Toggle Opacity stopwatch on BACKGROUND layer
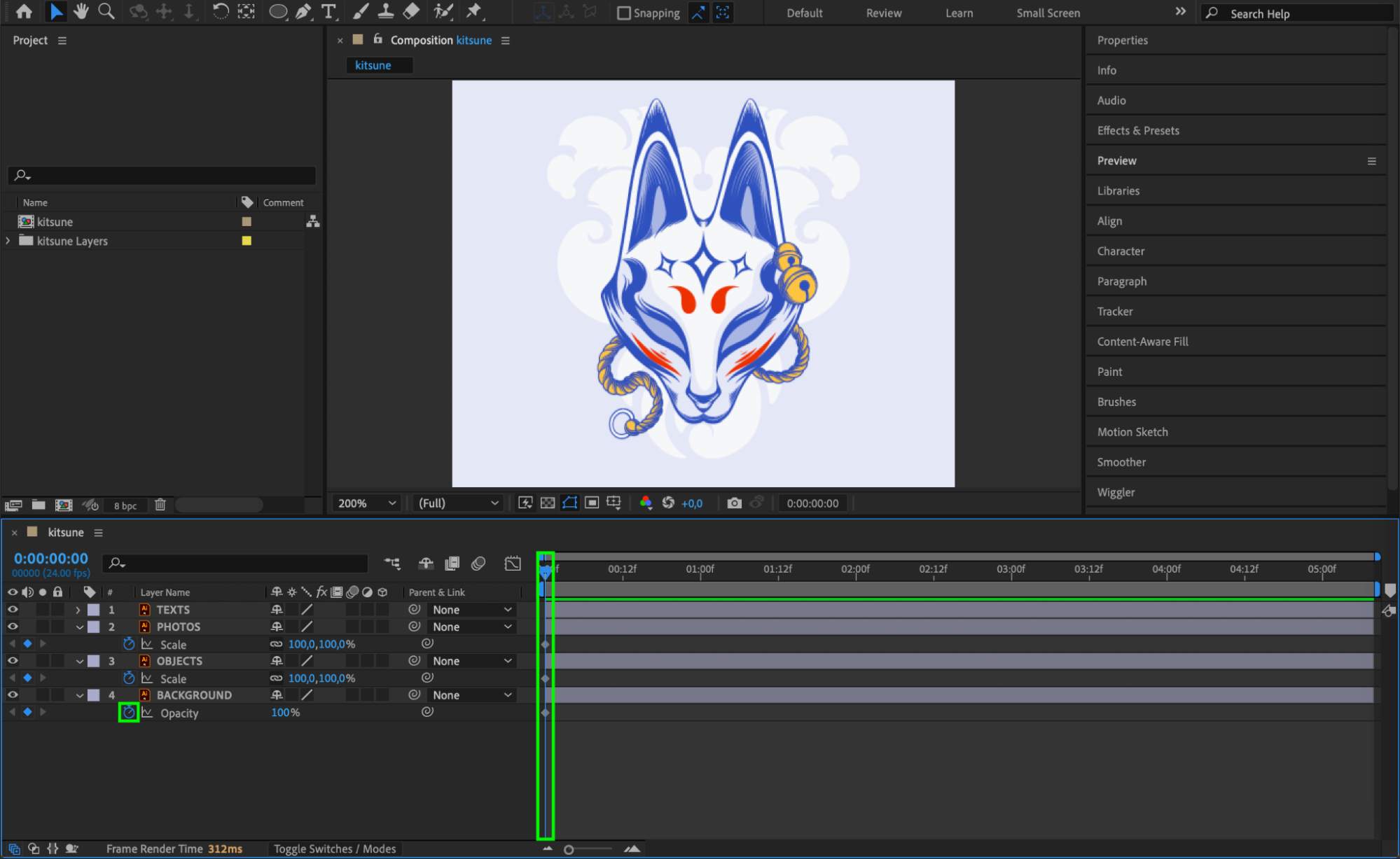The height and width of the screenshot is (859, 1400). click(x=129, y=712)
